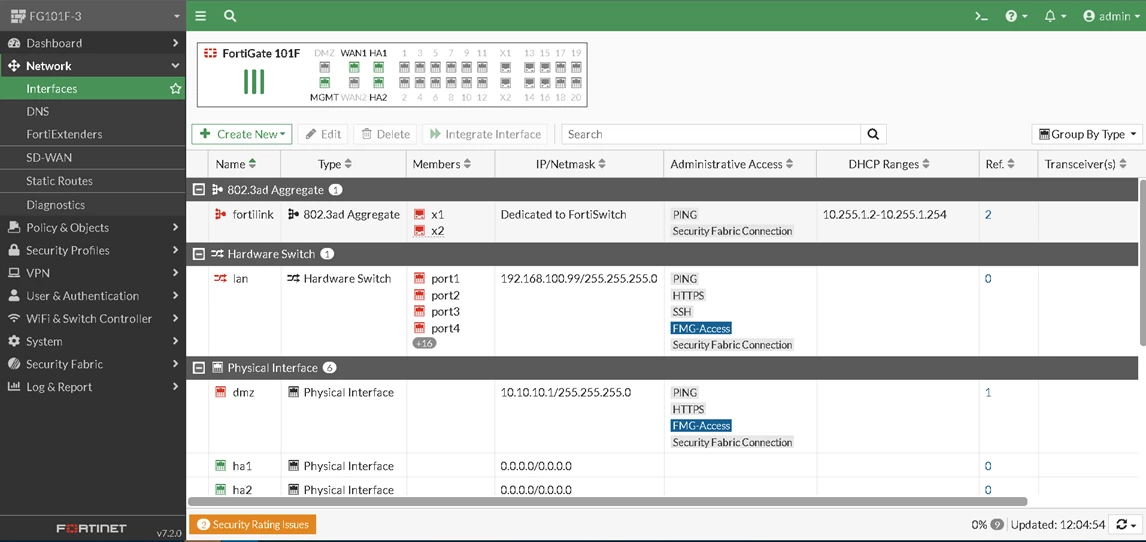1146x542 pixels.
Task: Expand Security Profiles menu
Action: (93, 251)
